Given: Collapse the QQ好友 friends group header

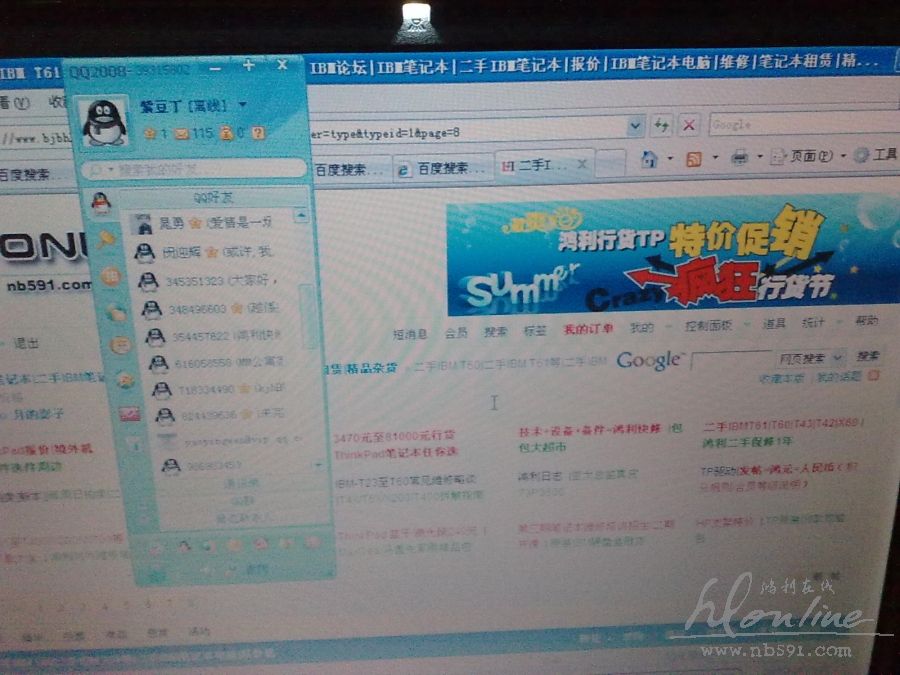Looking at the screenshot, I should pyautogui.click(x=214, y=198).
